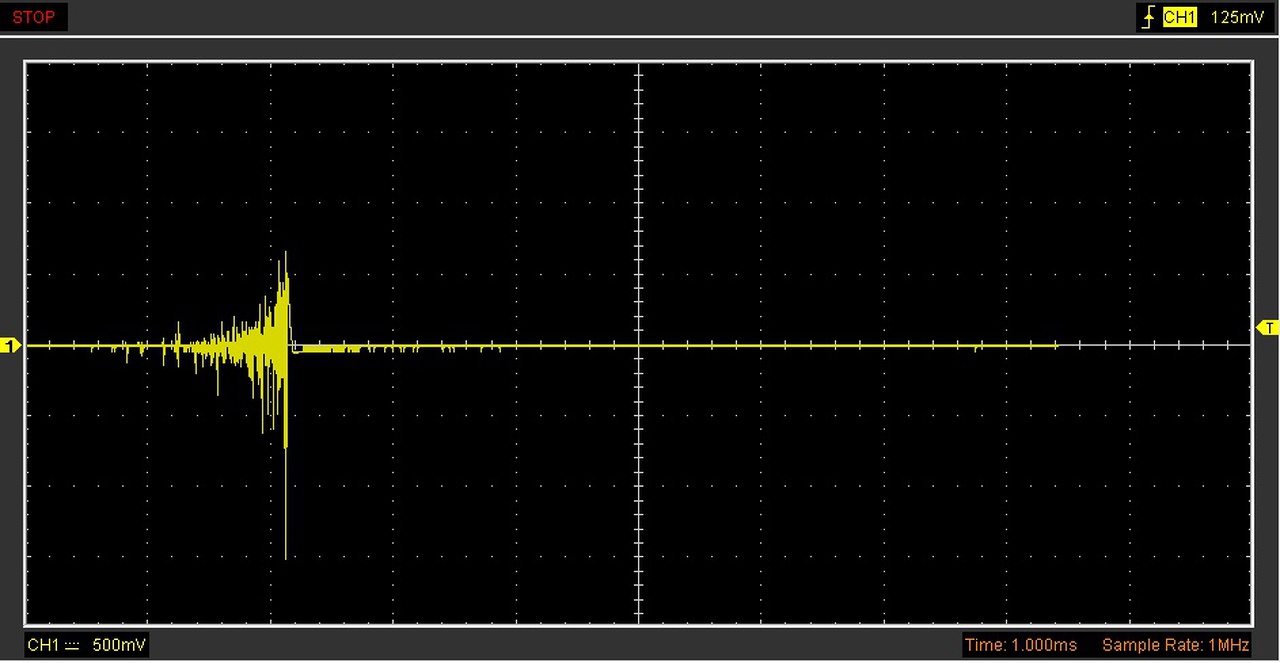
Task: Click the trigger level T marker
Action: pos(1267,328)
